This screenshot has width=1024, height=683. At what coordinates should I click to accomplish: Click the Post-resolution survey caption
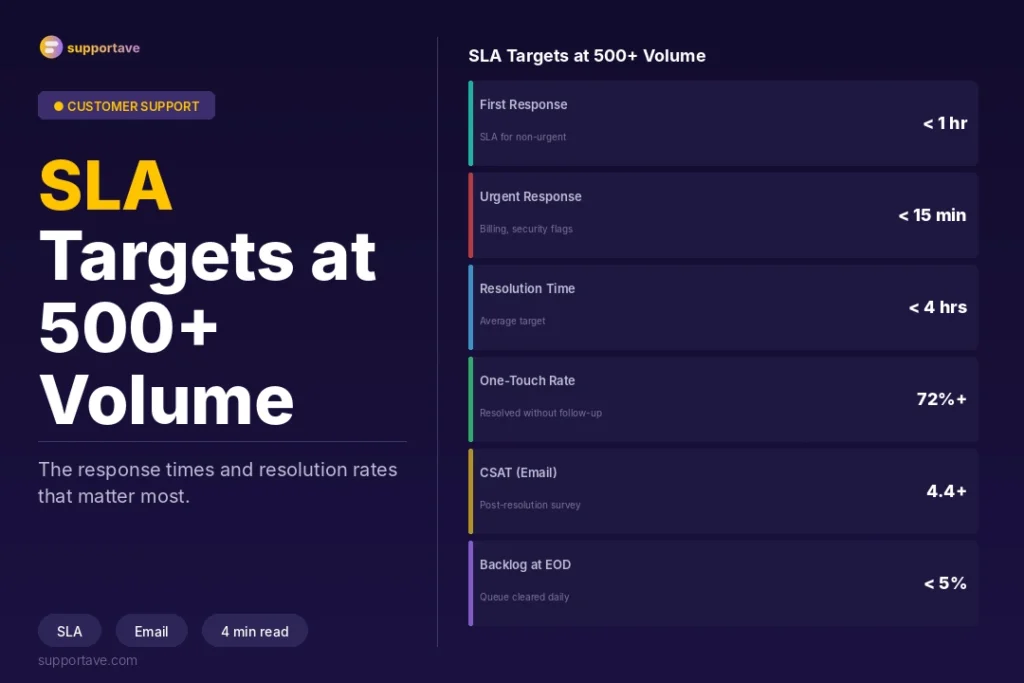point(530,505)
